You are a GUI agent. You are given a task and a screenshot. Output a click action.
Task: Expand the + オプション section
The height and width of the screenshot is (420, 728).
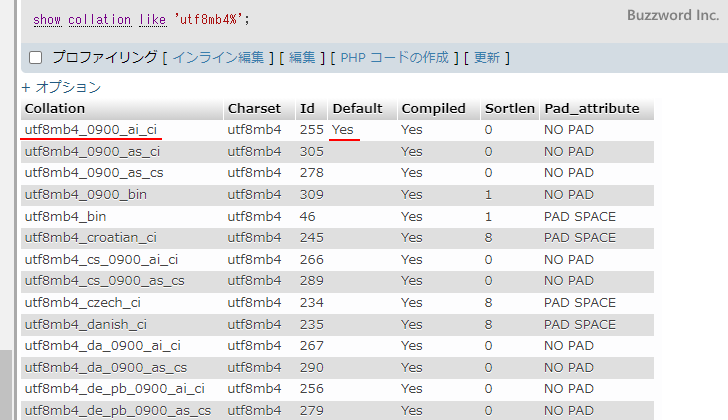coord(61,87)
